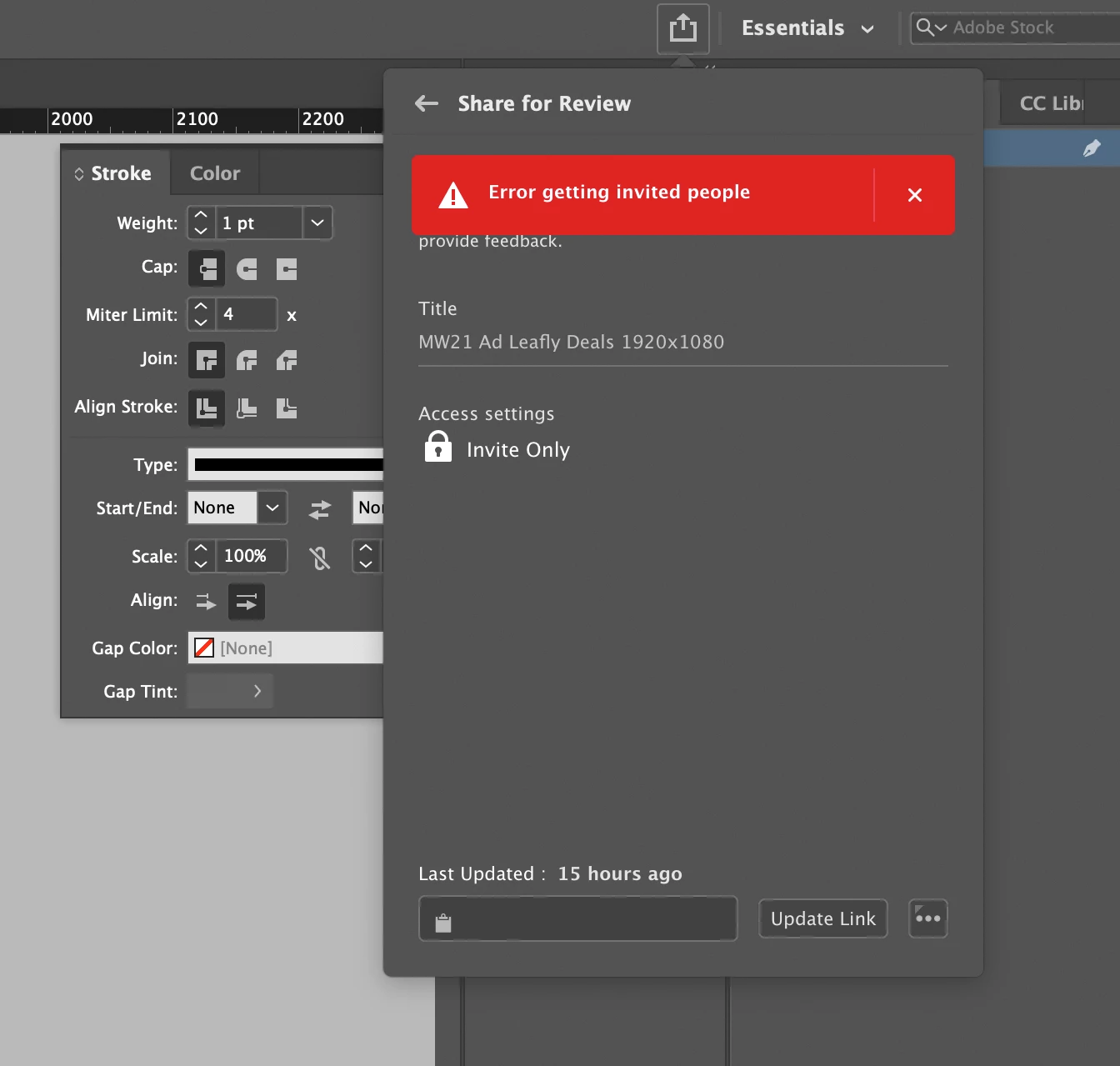Screen dimensions: 1120x1066
Task: Open the stroke Weight dropdown
Action: tap(317, 223)
